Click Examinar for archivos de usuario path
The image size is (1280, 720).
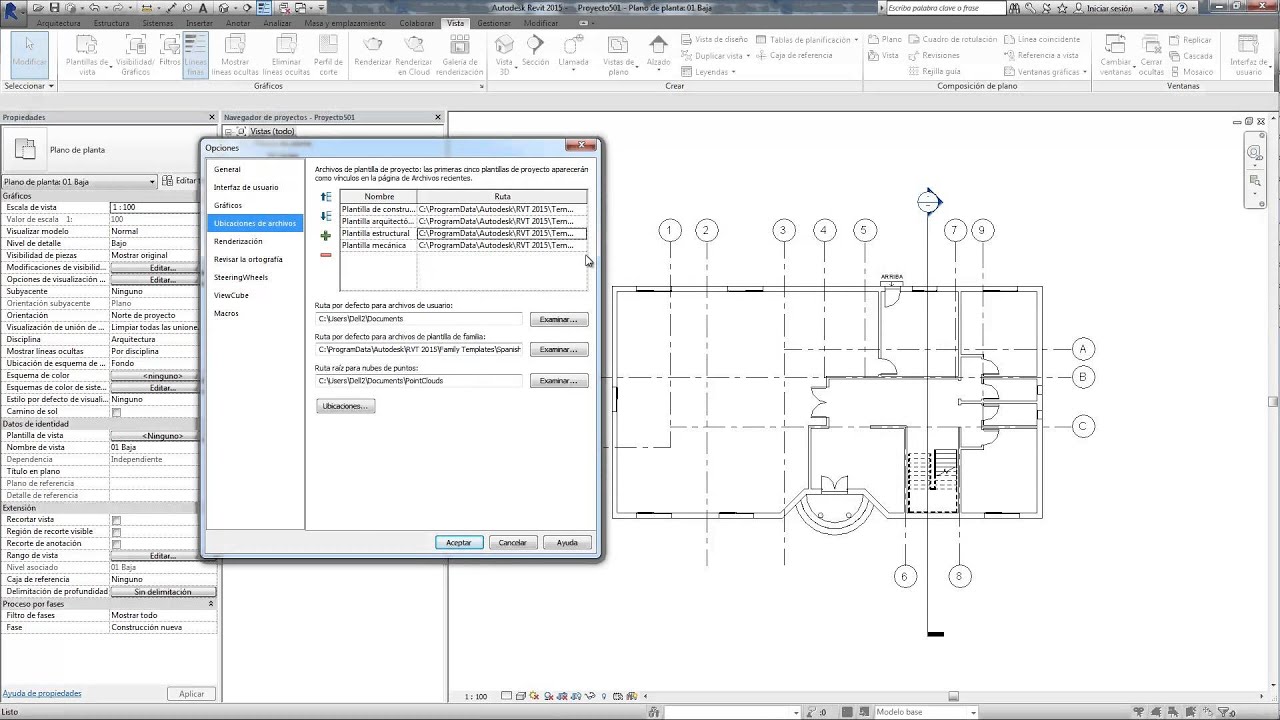(x=559, y=320)
